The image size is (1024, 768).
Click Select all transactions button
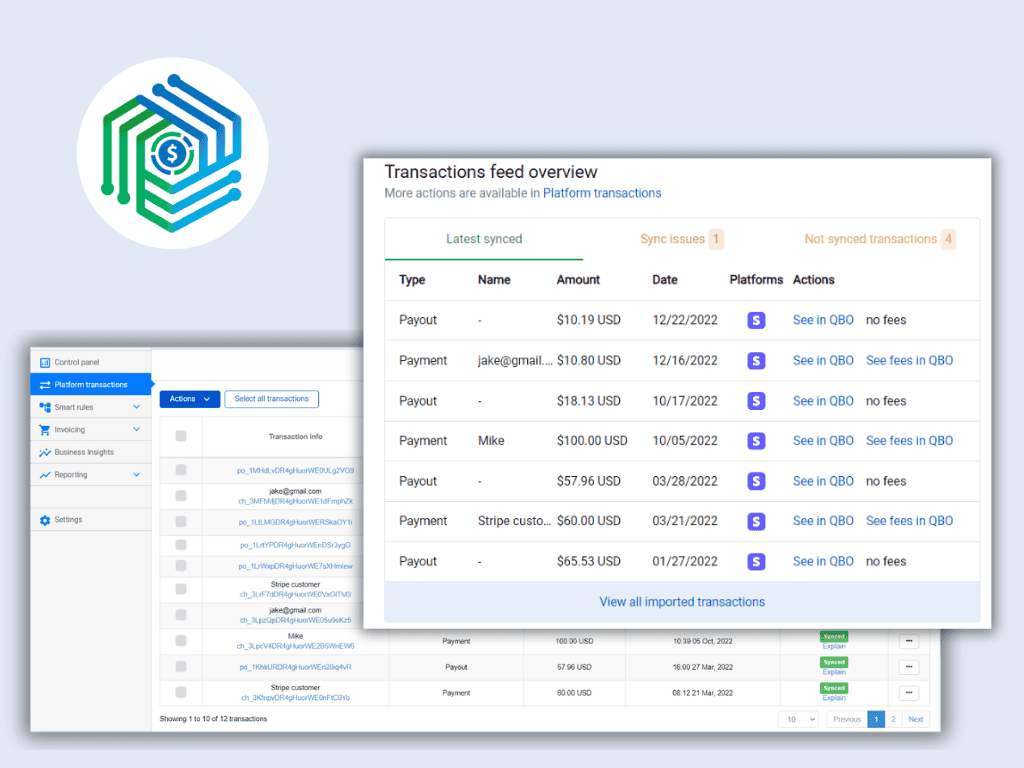click(272, 399)
